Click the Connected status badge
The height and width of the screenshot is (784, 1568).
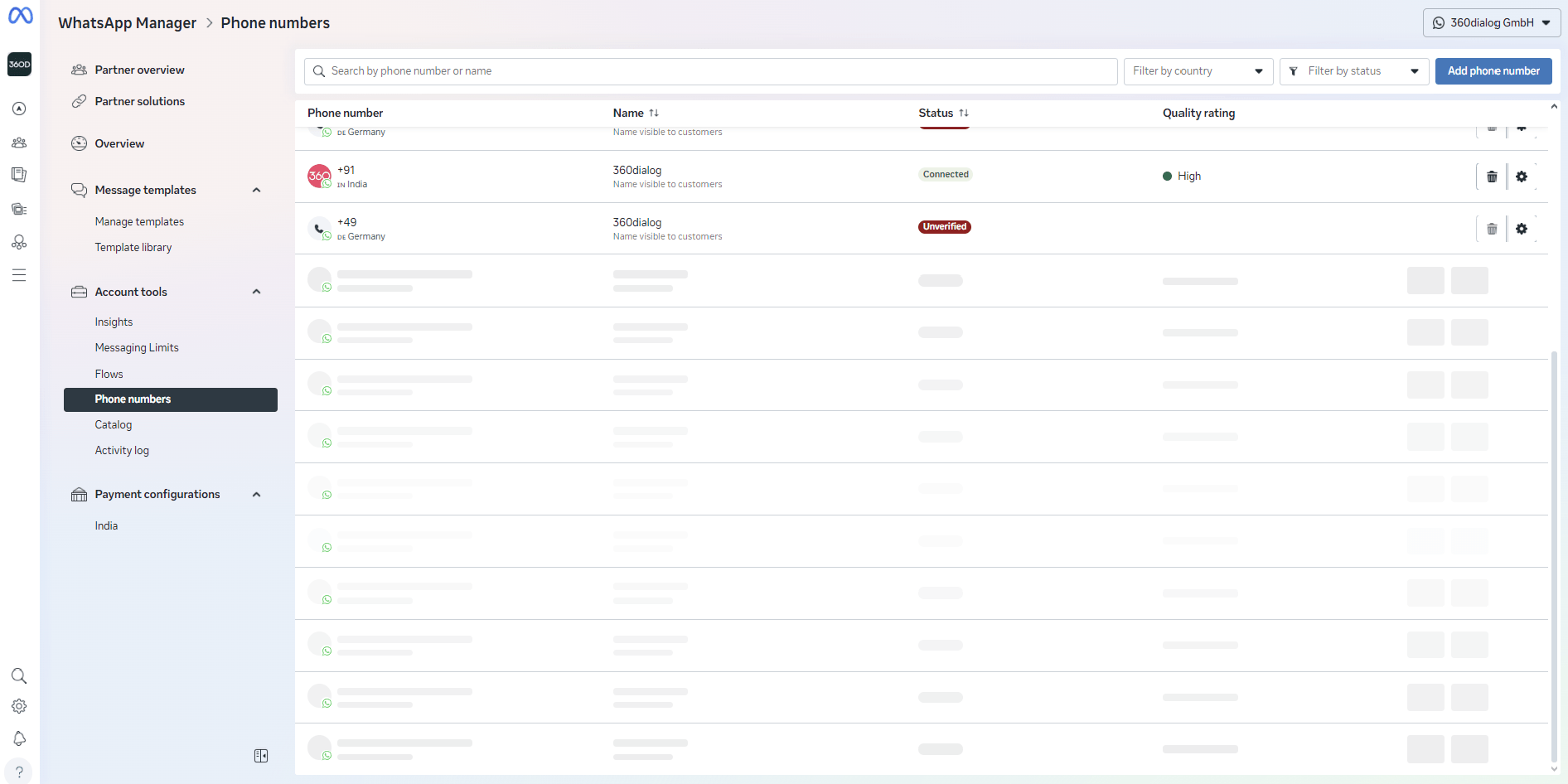[946, 174]
